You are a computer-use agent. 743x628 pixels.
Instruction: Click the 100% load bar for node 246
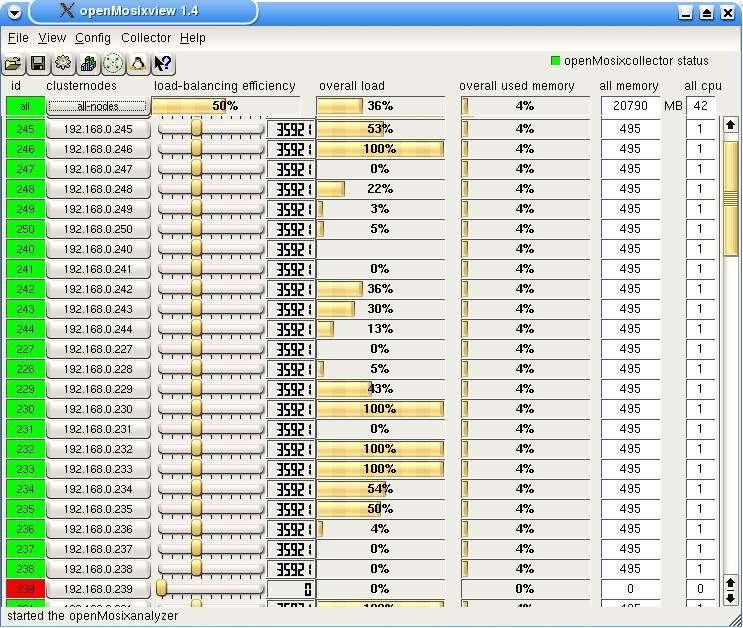click(381, 149)
